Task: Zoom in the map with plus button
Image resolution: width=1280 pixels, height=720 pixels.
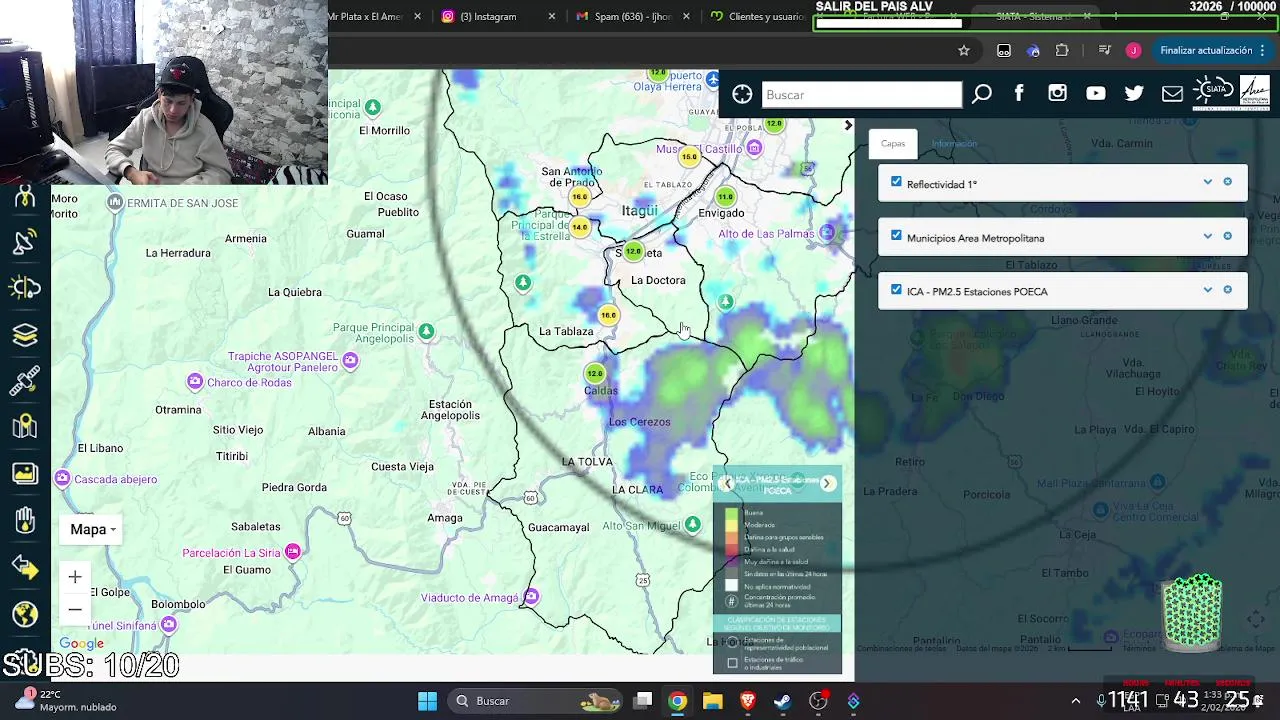Action: [x=75, y=577]
